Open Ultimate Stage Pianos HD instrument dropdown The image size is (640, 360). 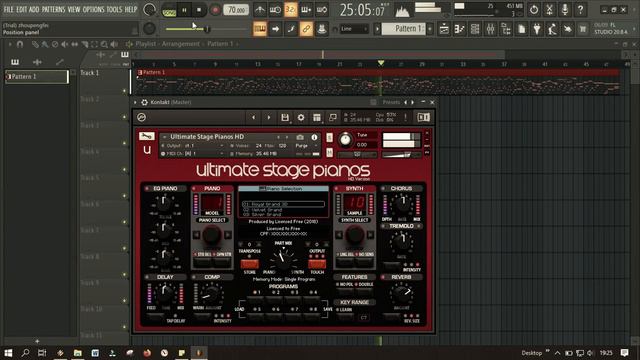(x=164, y=137)
